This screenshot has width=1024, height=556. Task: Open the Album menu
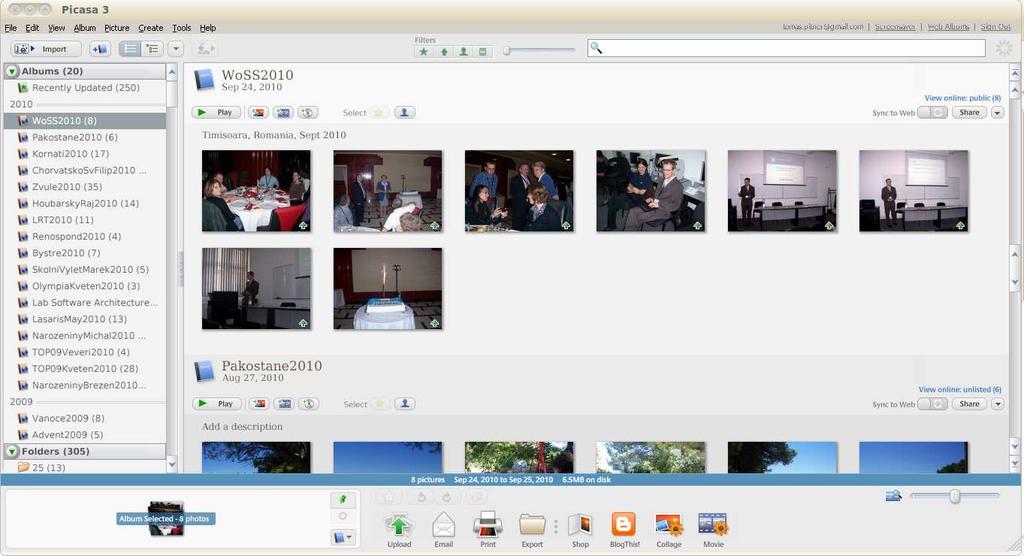tap(84, 27)
